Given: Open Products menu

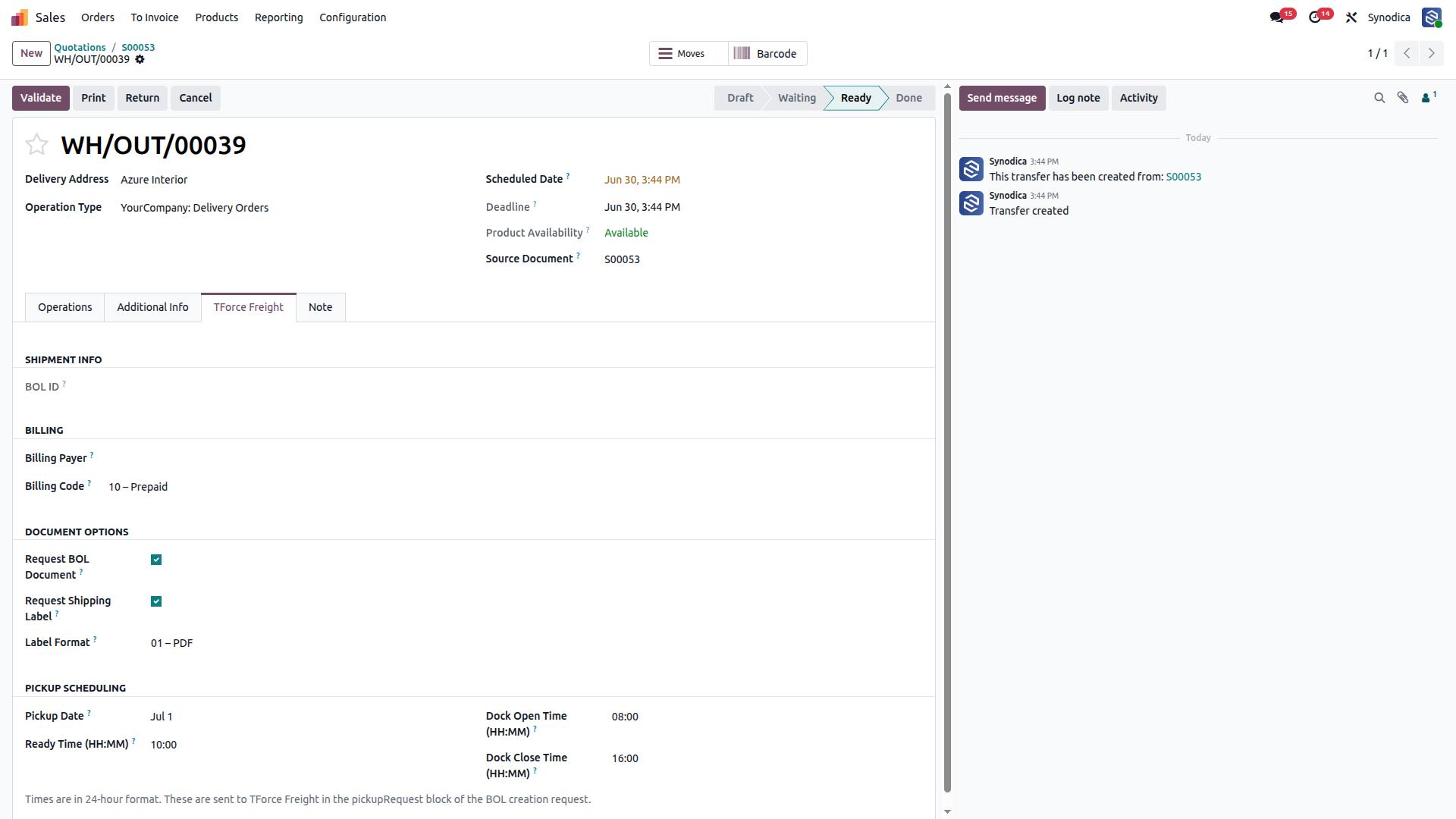Looking at the screenshot, I should (217, 17).
